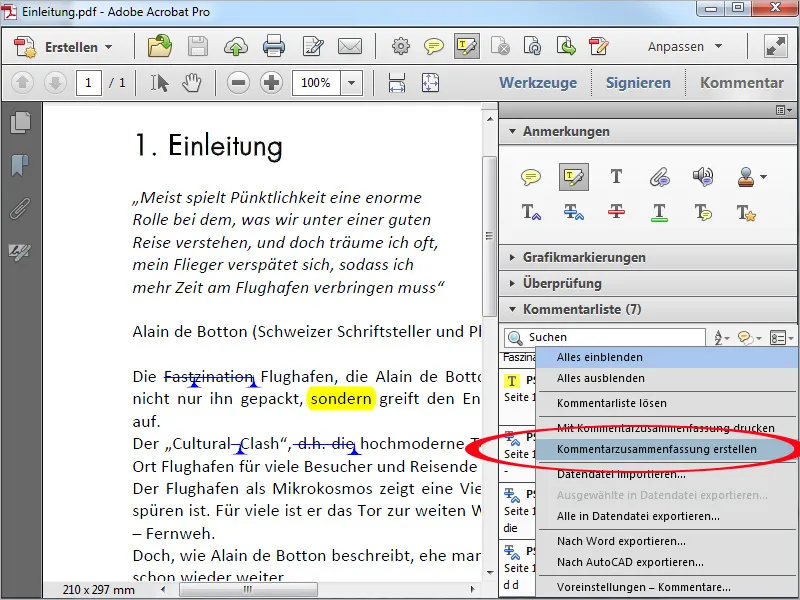Print the document with printer icon
This screenshot has width=800, height=600.
(274, 46)
